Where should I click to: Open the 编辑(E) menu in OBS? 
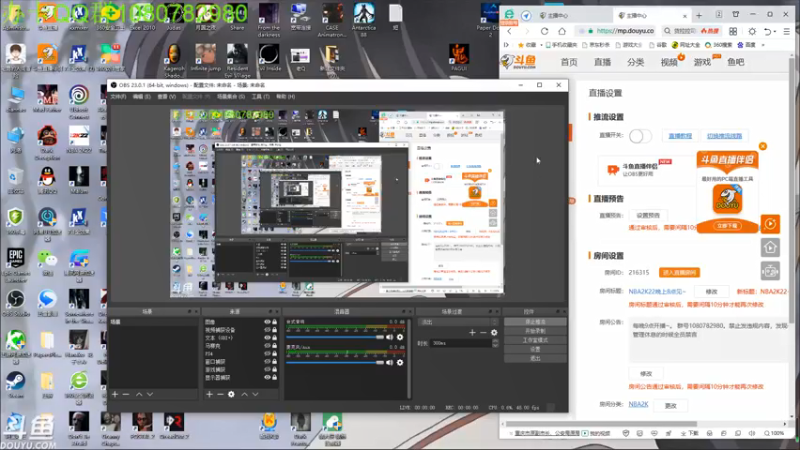142,96
